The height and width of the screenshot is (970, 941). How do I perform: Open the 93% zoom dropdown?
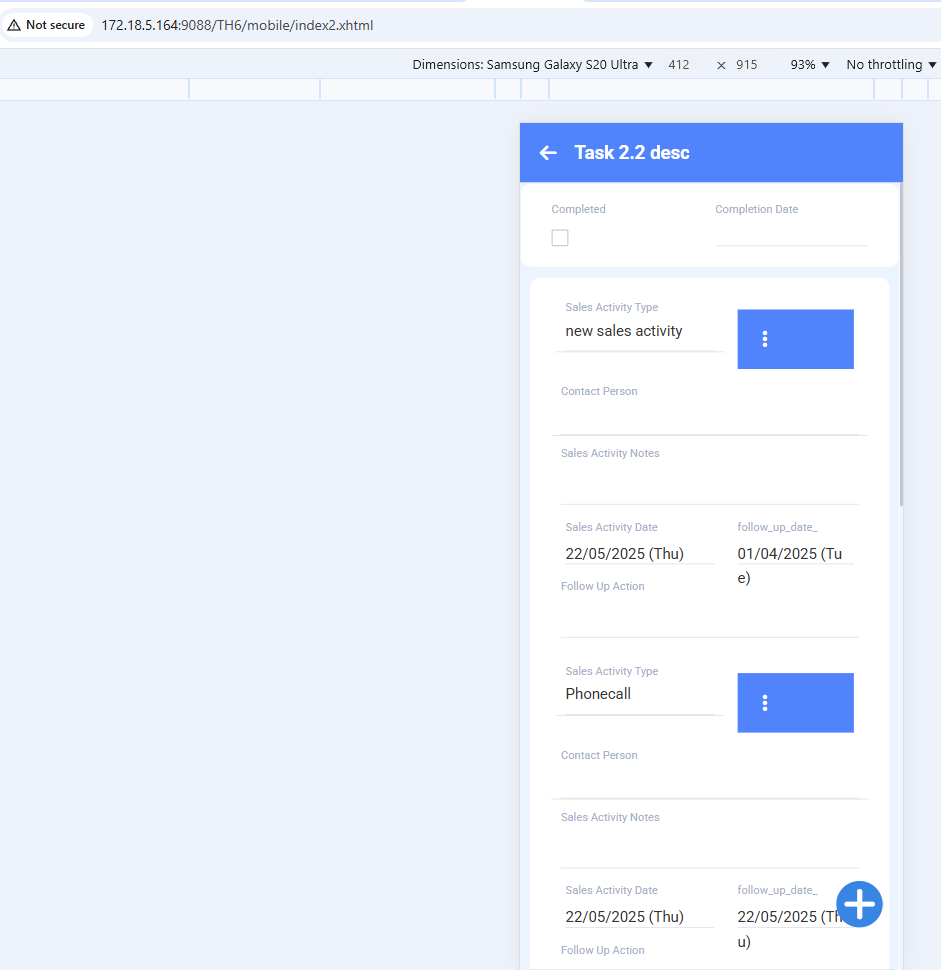point(810,65)
